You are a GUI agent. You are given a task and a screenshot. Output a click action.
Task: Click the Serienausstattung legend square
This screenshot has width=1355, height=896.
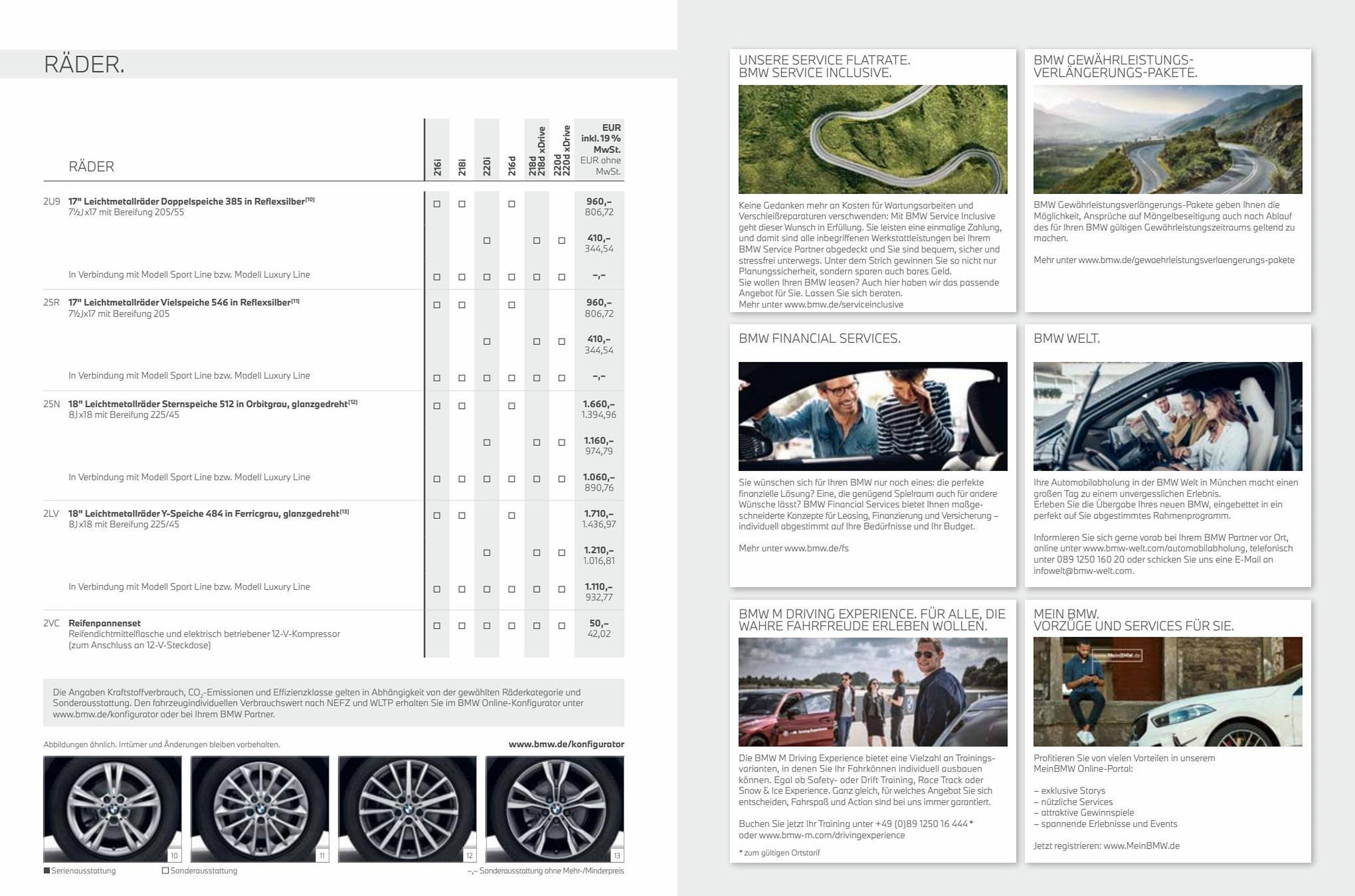point(47,871)
